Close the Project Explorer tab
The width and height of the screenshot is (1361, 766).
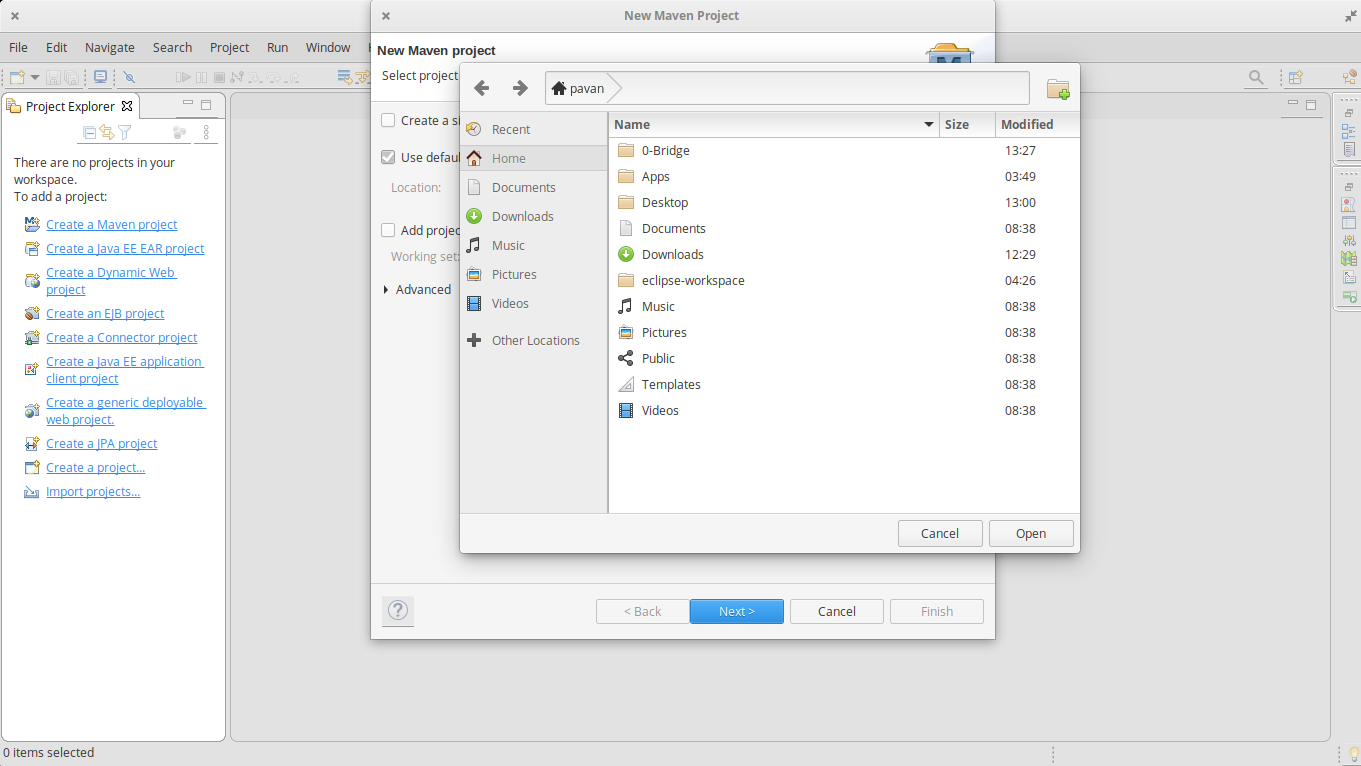pos(127,106)
